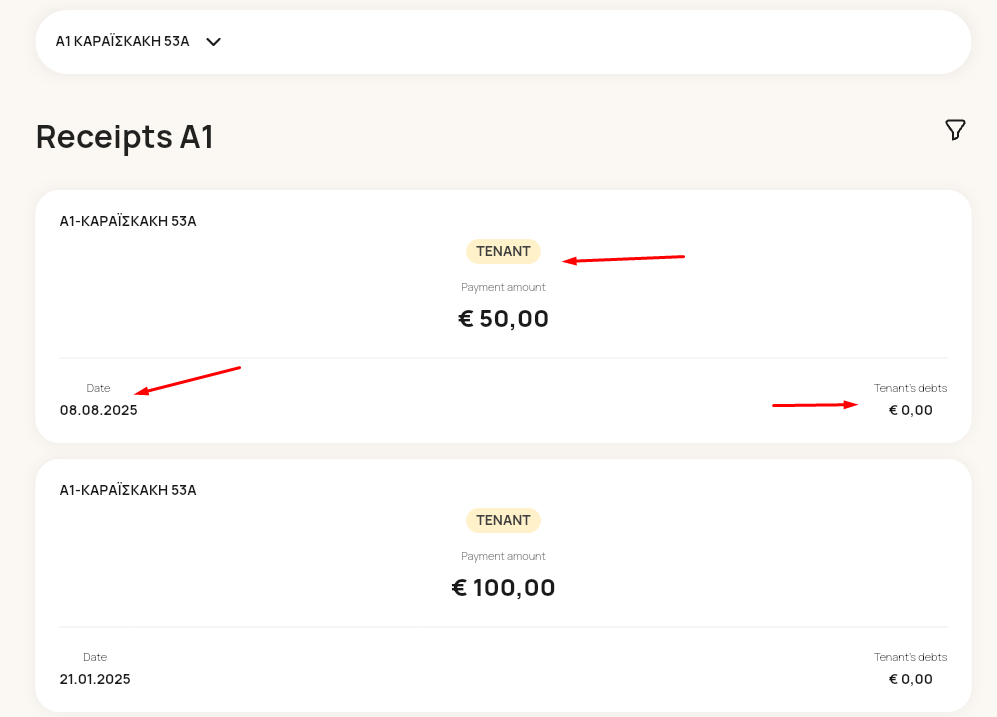Expand the A1 ΚΑΡΑΪΣΚΑΚΗ 53A chevron
The width and height of the screenshot is (997, 717).
214,42
